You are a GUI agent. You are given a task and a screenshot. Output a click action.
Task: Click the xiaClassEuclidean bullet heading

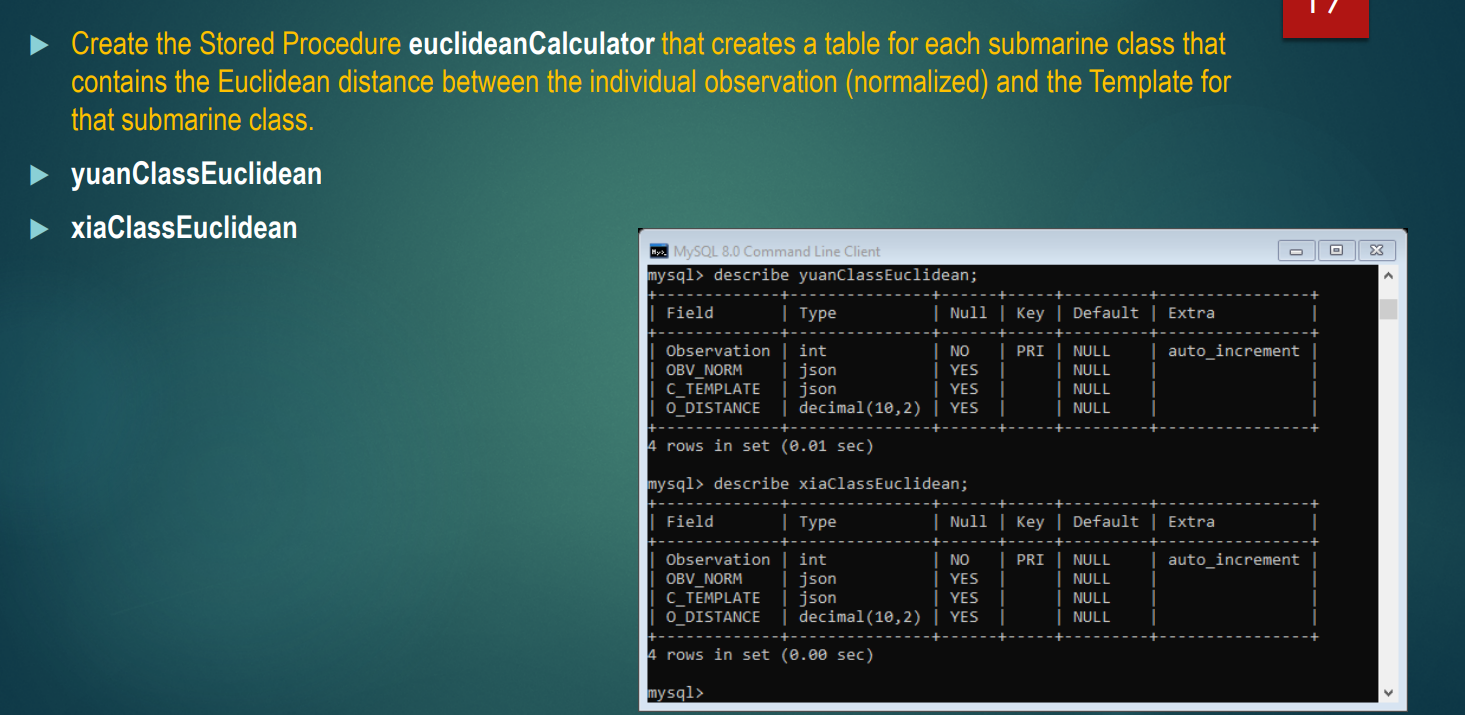point(183,228)
